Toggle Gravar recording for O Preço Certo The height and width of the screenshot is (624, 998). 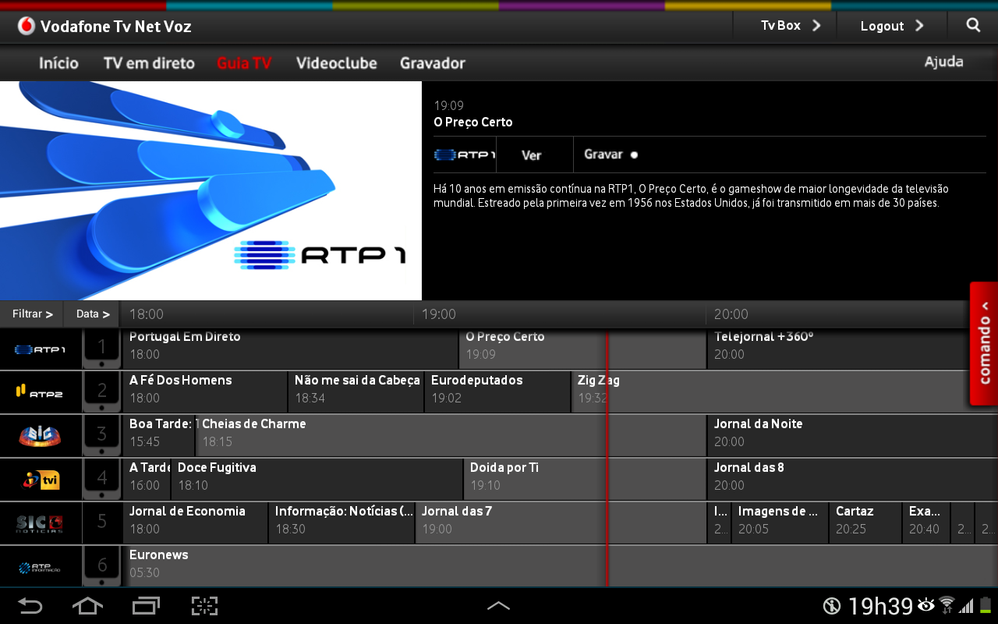point(610,155)
